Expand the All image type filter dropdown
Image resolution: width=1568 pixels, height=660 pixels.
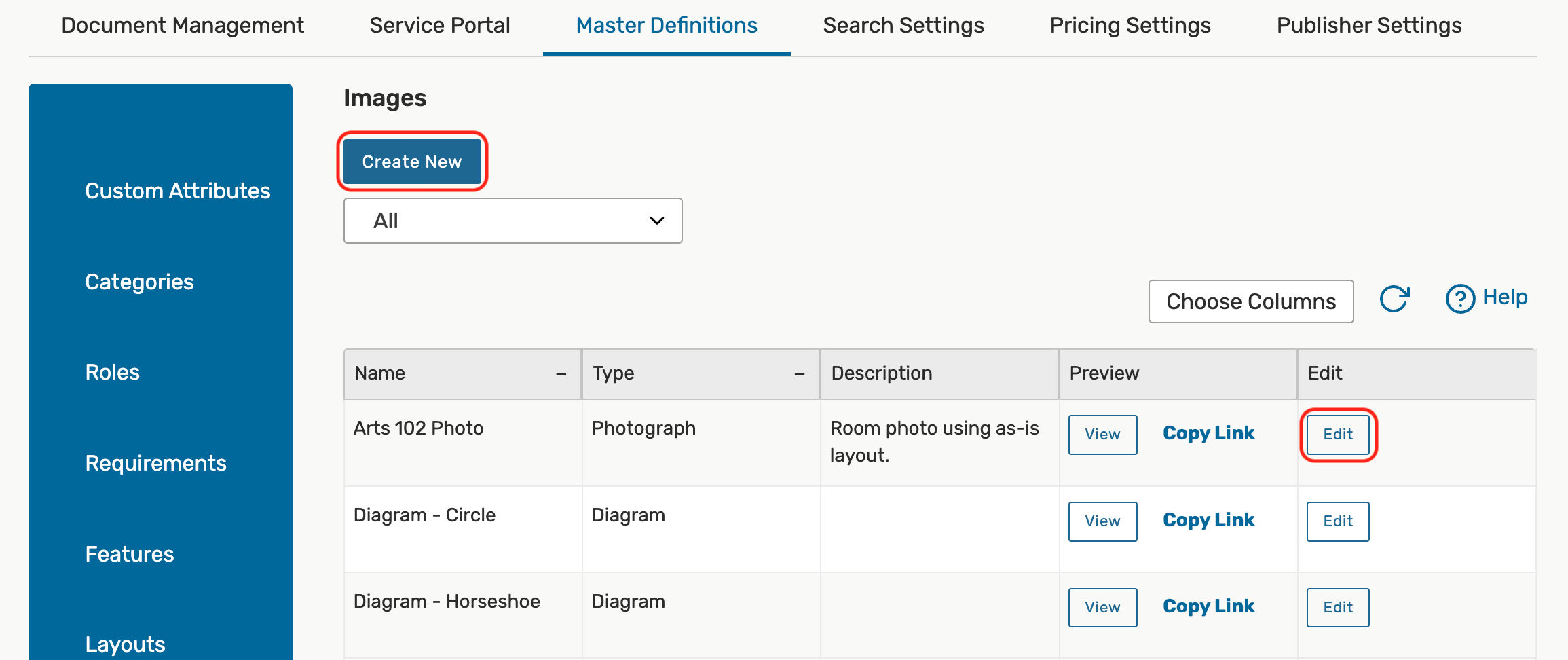point(512,221)
